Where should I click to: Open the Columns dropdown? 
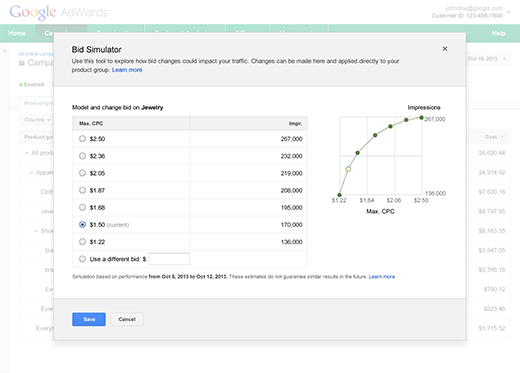pyautogui.click(x=37, y=120)
